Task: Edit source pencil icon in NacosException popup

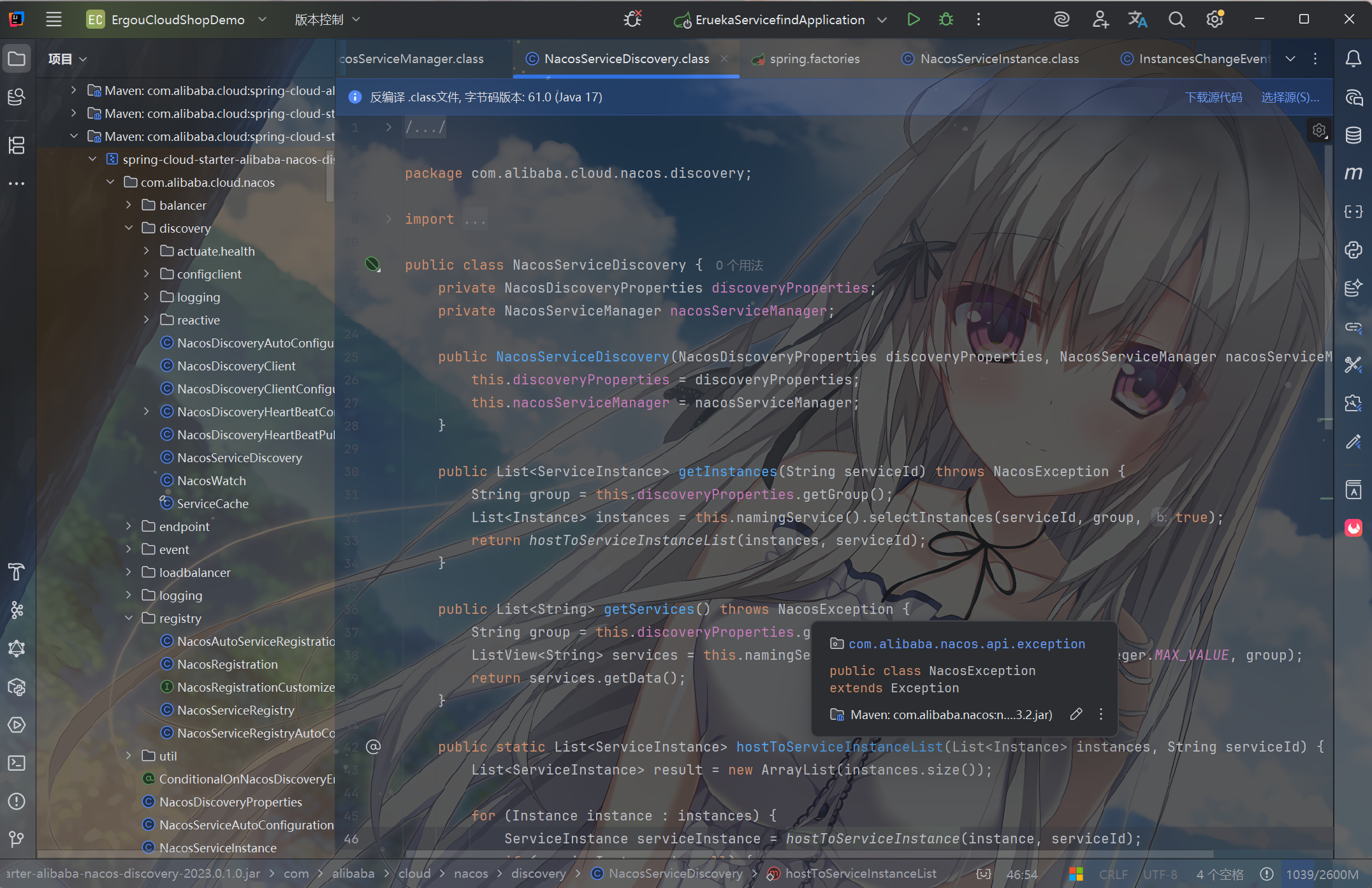Action: (1076, 714)
